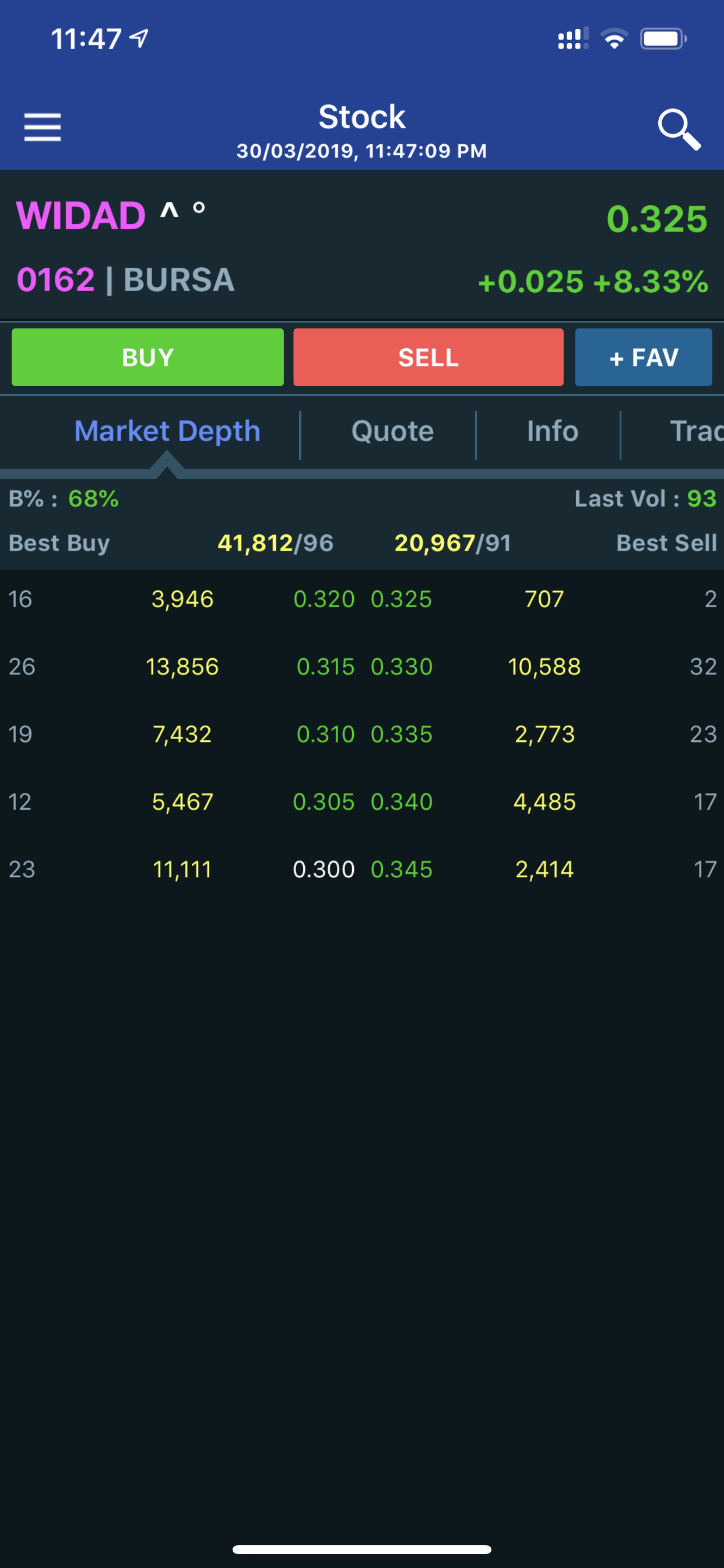Select the Market Depth tab
The image size is (724, 1568).
pos(167,431)
